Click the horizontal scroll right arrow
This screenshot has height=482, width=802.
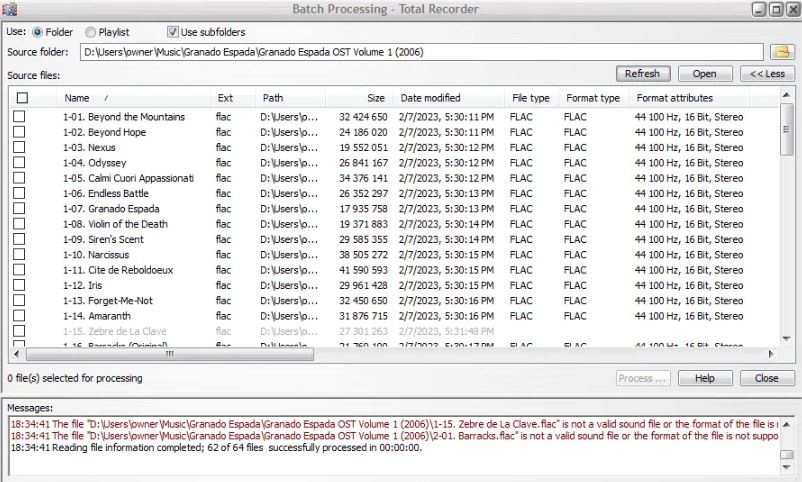[x=771, y=354]
